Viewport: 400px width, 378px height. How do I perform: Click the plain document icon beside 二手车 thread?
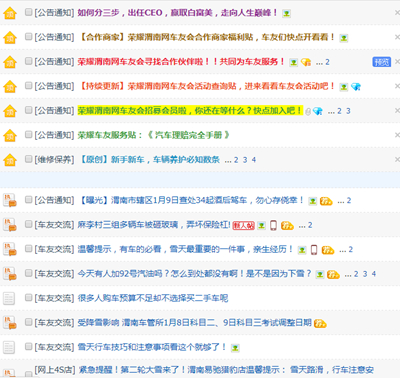pyautogui.click(x=9, y=298)
